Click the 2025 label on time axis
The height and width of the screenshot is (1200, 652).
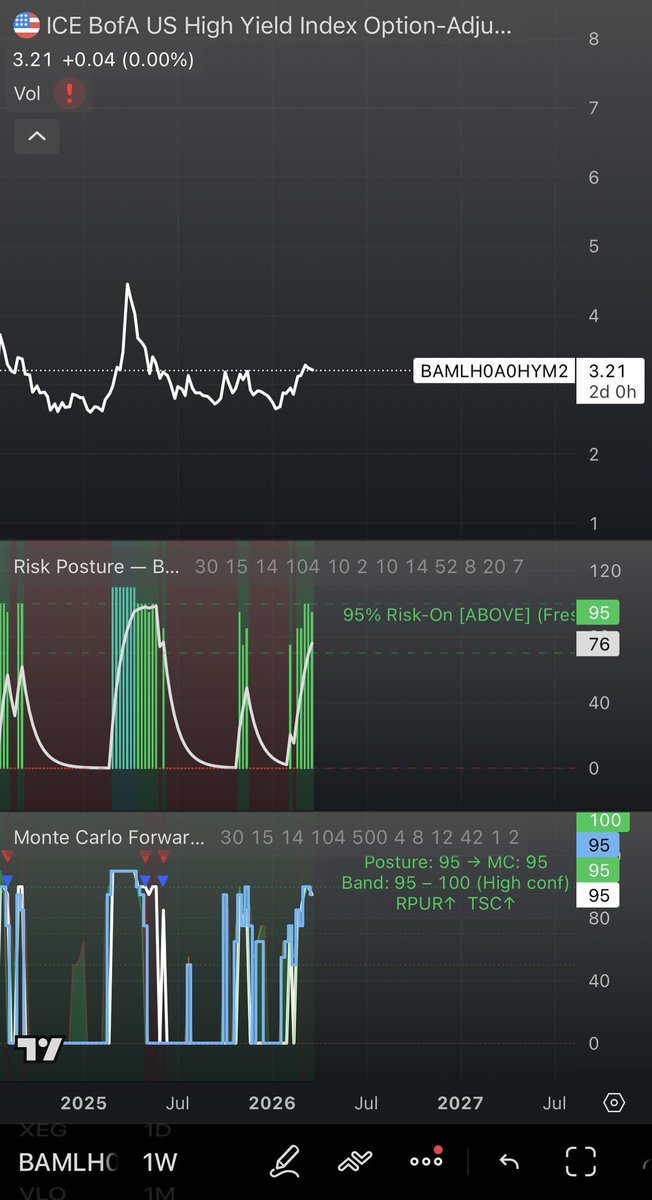pos(83,1103)
